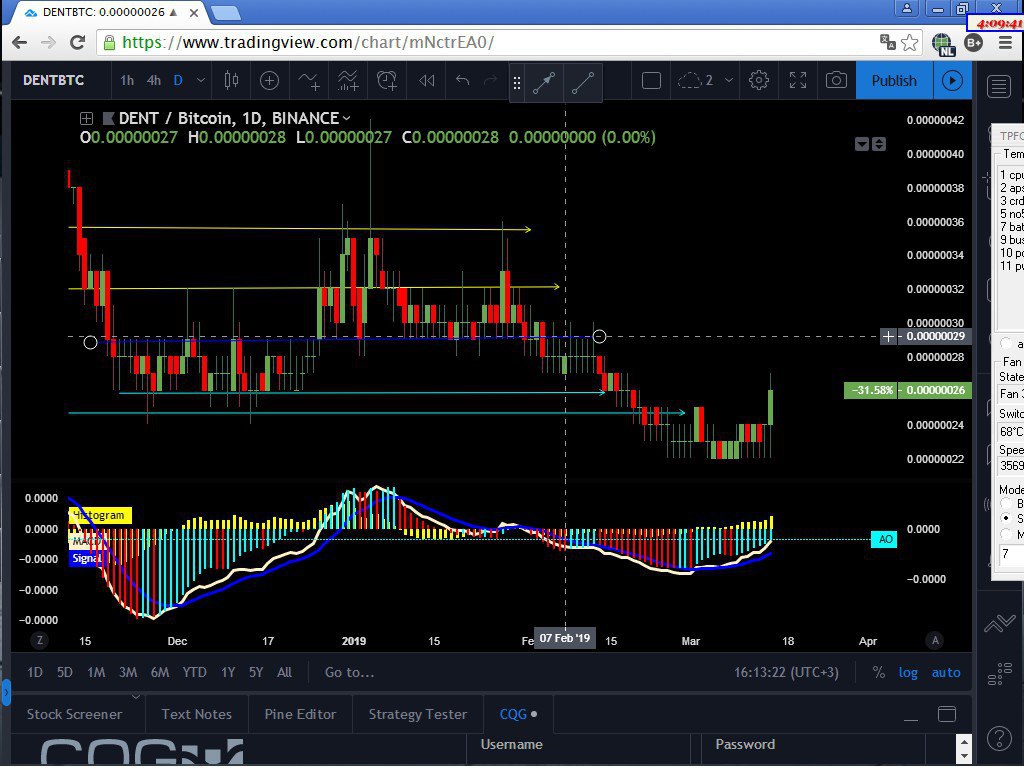The width and height of the screenshot is (1024, 768).
Task: Click the browser back arrow
Action: click(x=20, y=42)
